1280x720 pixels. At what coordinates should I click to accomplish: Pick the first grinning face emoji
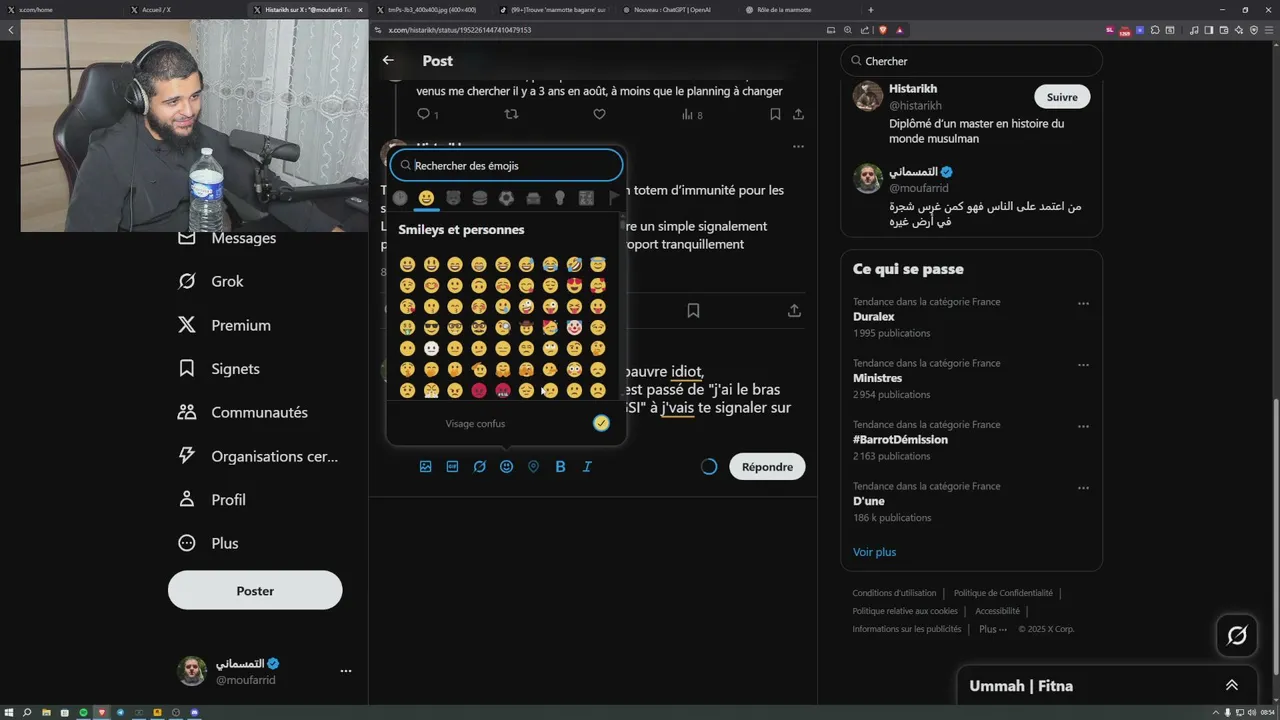pos(407,265)
